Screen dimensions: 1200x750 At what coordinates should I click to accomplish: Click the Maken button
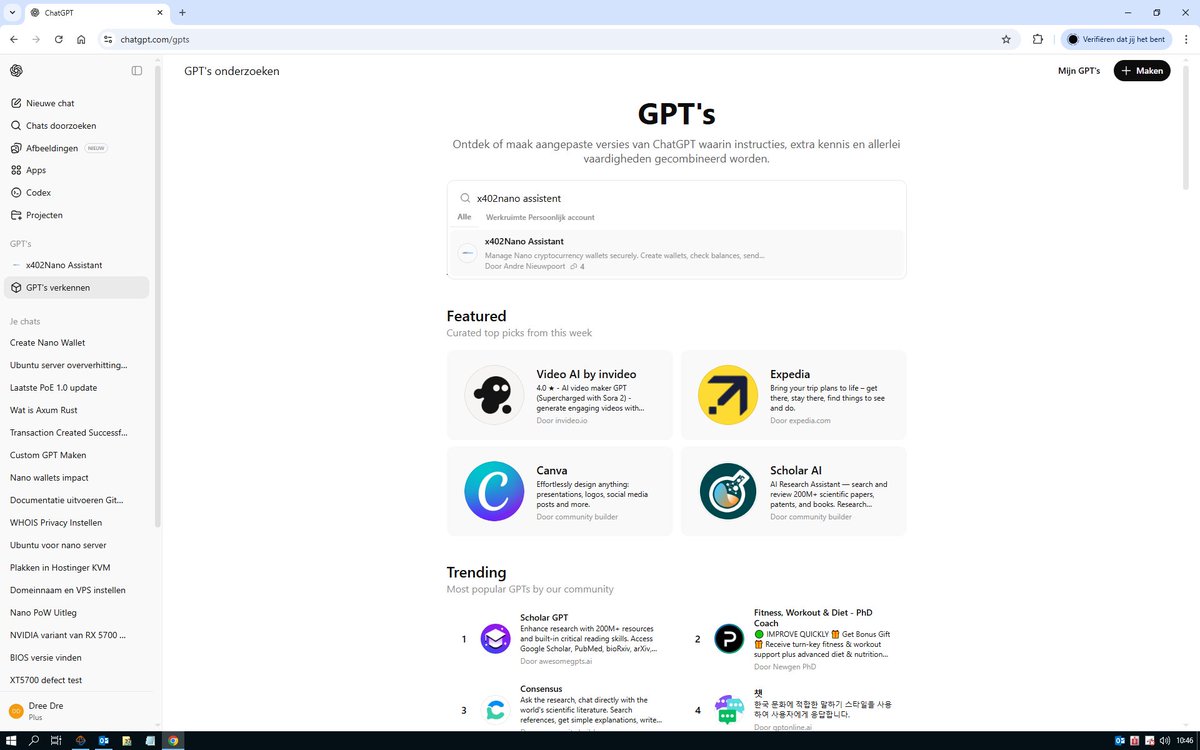point(1142,71)
